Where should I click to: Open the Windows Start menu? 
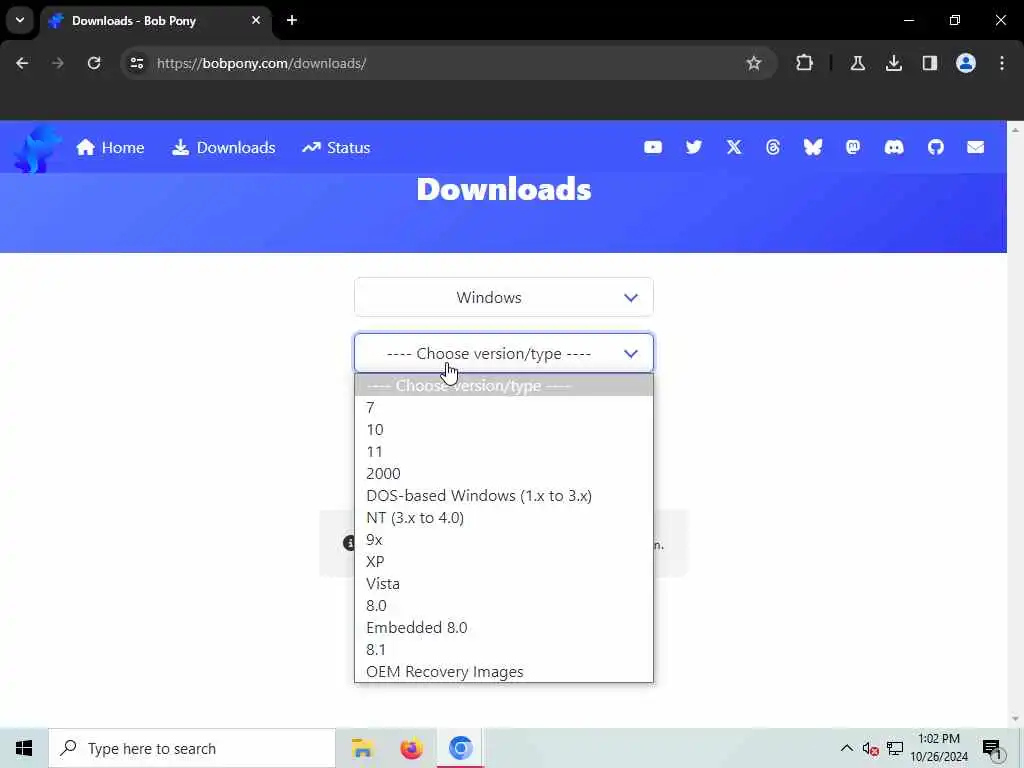pyautogui.click(x=24, y=748)
